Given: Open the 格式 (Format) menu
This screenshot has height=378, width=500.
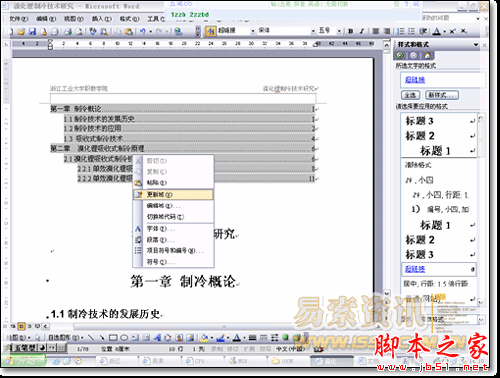Looking at the screenshot, I should click(129, 19).
